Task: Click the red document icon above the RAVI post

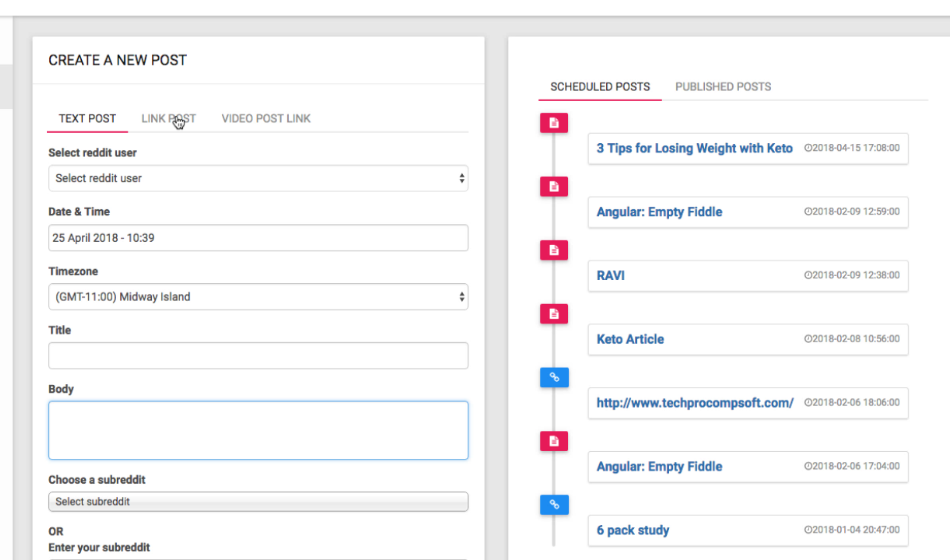Action: [554, 250]
